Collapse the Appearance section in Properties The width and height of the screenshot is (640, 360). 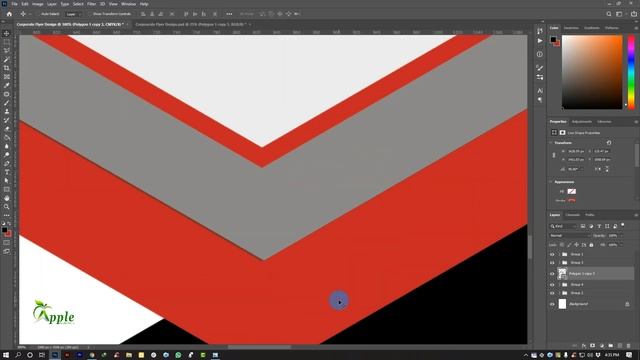click(x=551, y=182)
